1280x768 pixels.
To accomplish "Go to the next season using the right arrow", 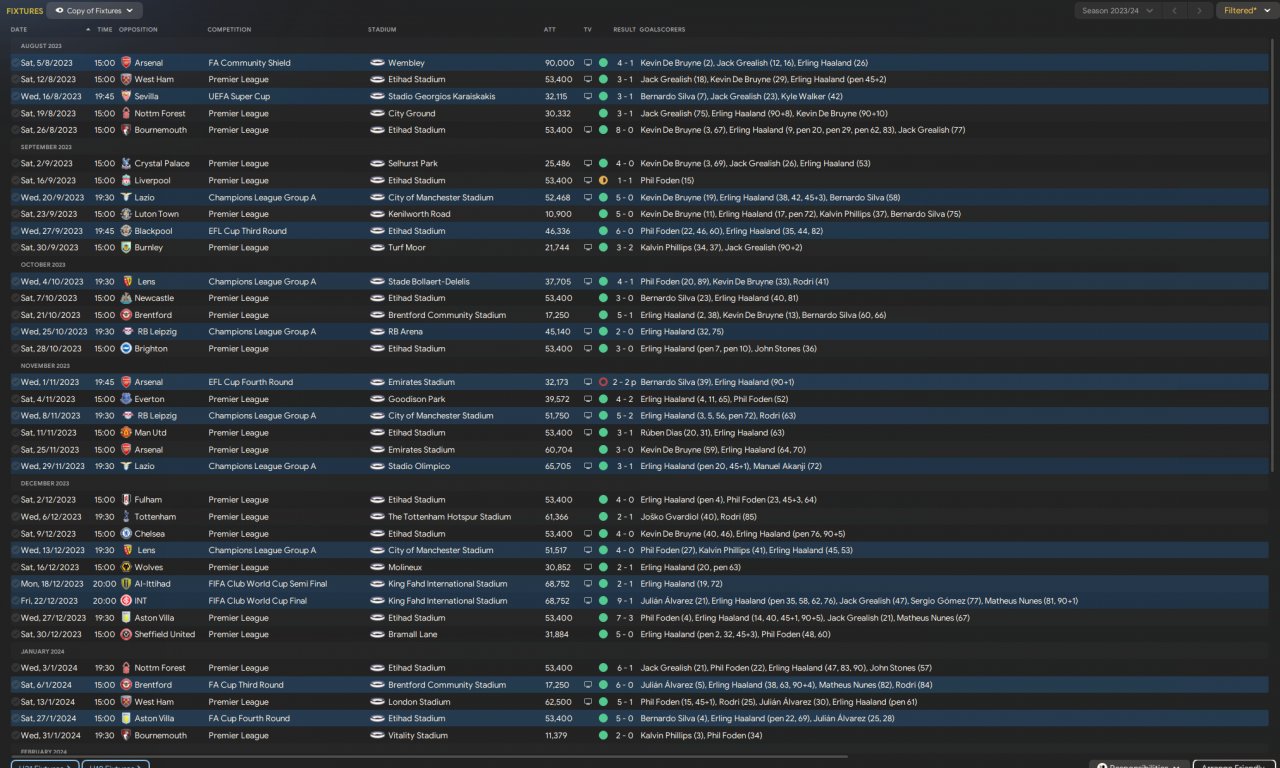I will click(1201, 11).
